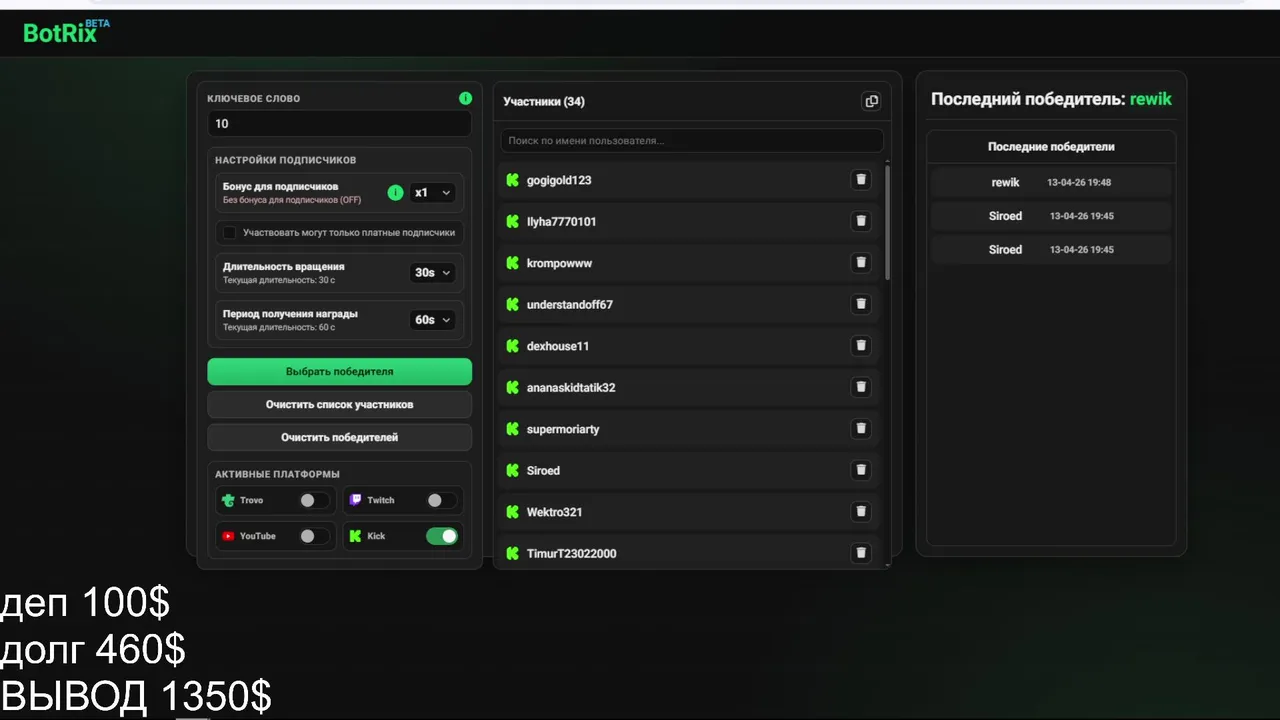Click the keyword input field containing 10
This screenshot has height=720, width=1280.
point(340,124)
